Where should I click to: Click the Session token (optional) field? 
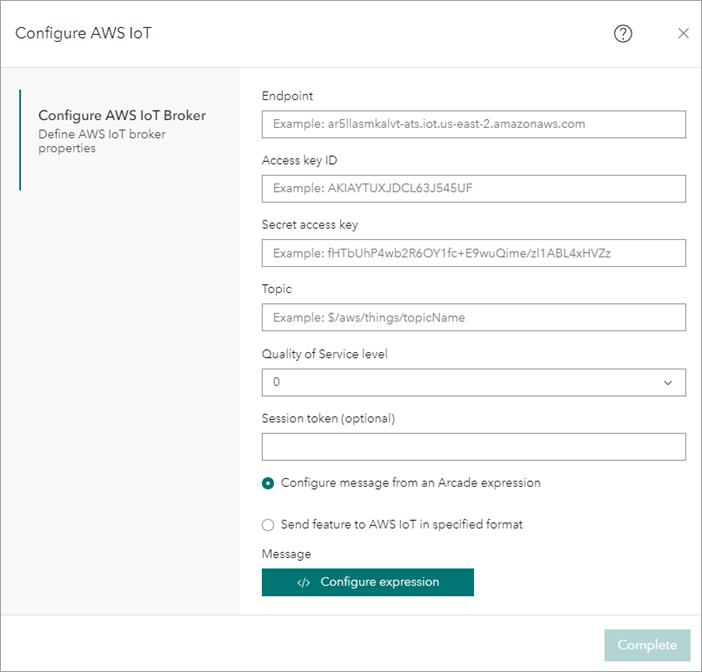coord(474,447)
